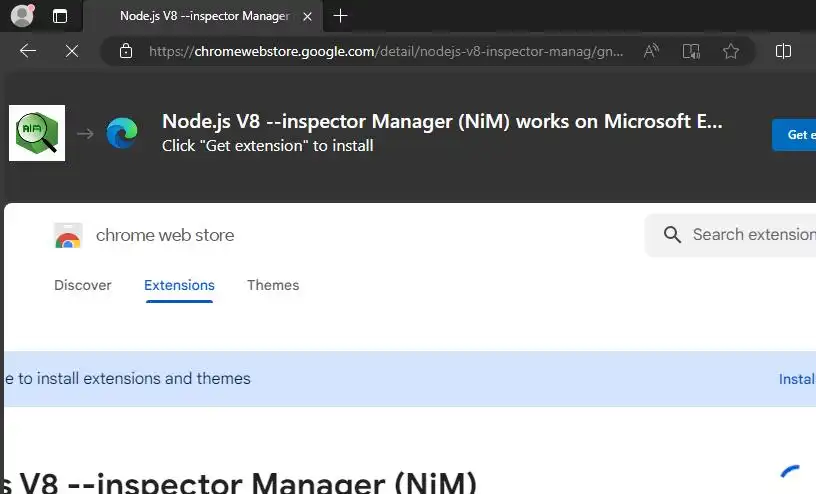Click the chrome web store title

[165, 235]
